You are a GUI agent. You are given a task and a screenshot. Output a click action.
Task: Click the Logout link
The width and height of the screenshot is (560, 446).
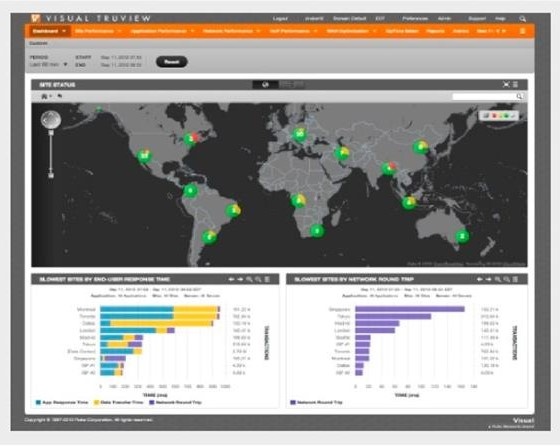[280, 19]
